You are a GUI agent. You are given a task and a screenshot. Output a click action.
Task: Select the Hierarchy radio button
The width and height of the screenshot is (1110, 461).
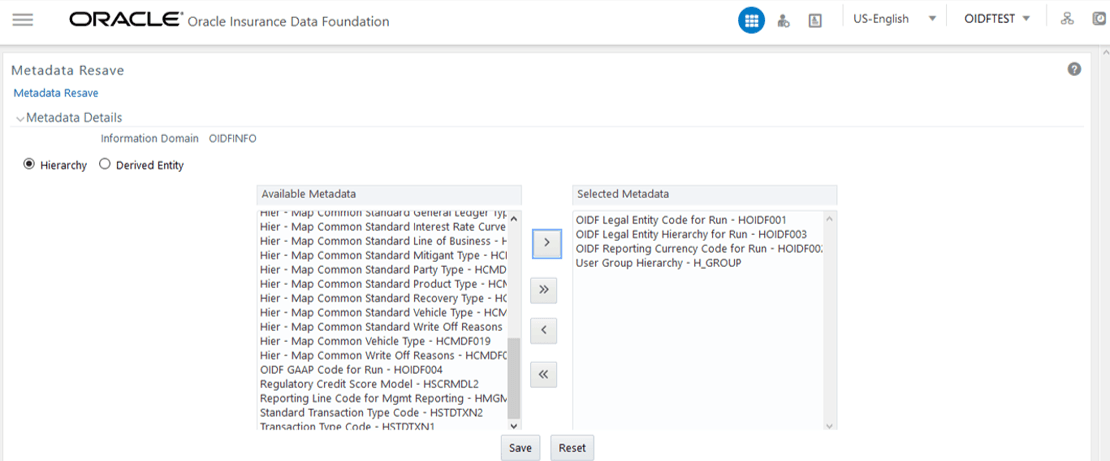[x=28, y=164]
